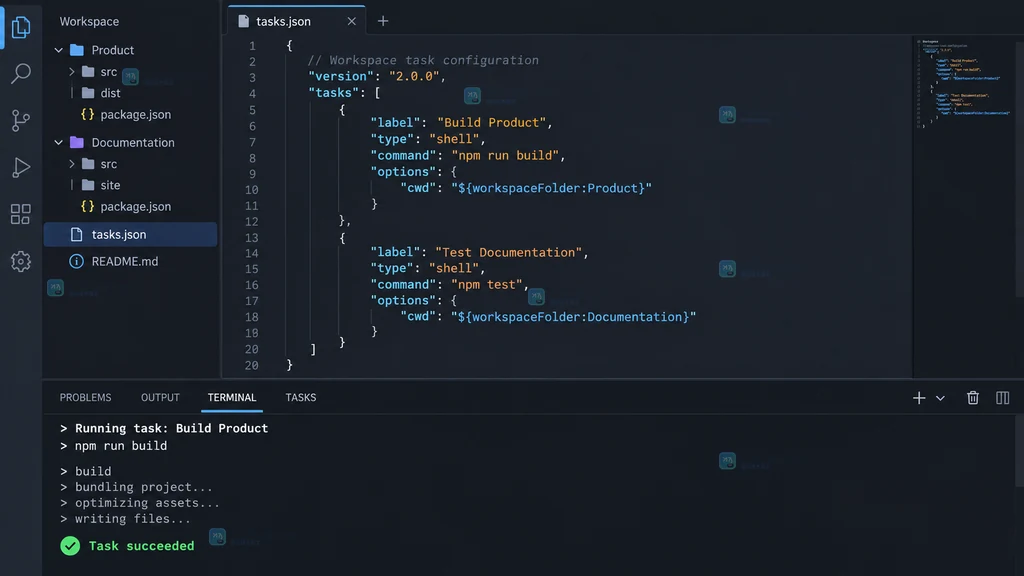Open tasks.json in the file tree

[131, 234]
